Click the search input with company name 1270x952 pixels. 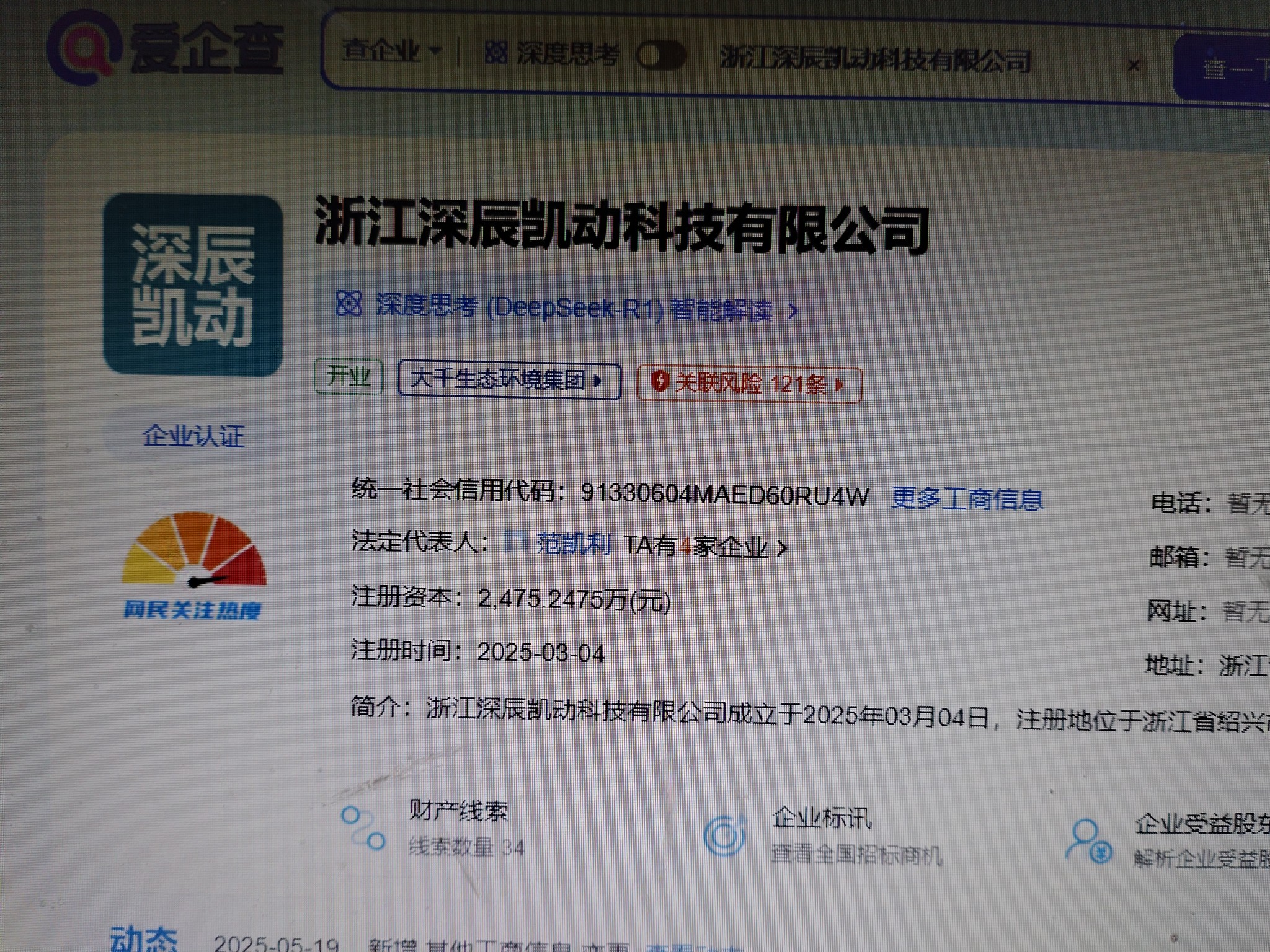point(876,60)
